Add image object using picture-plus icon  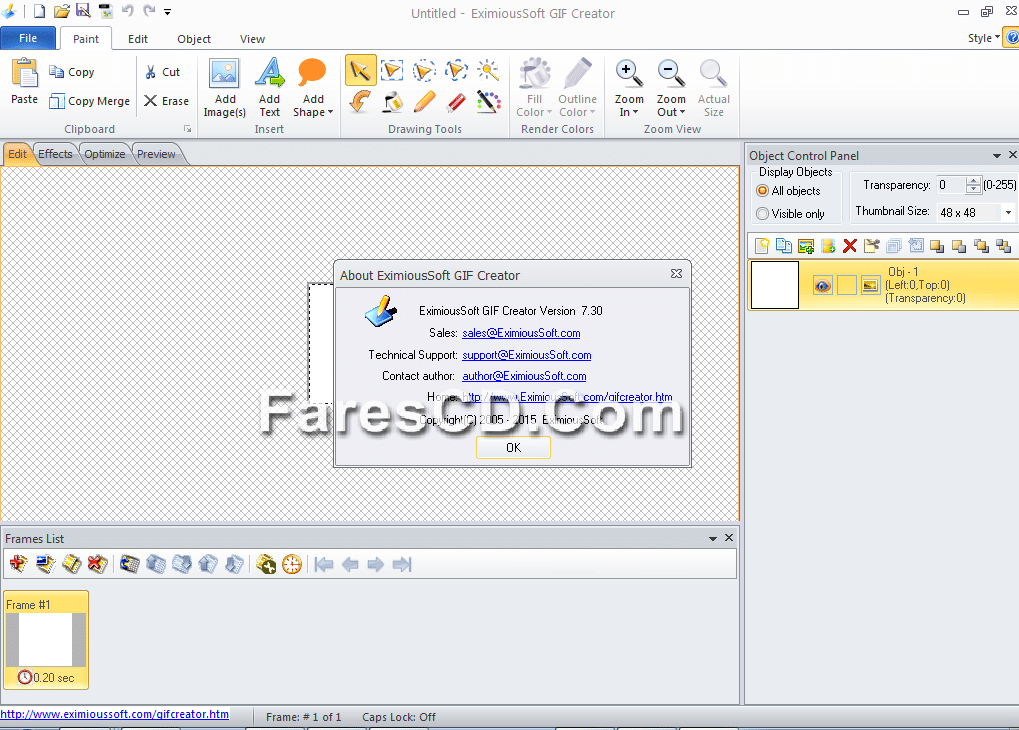(x=806, y=246)
